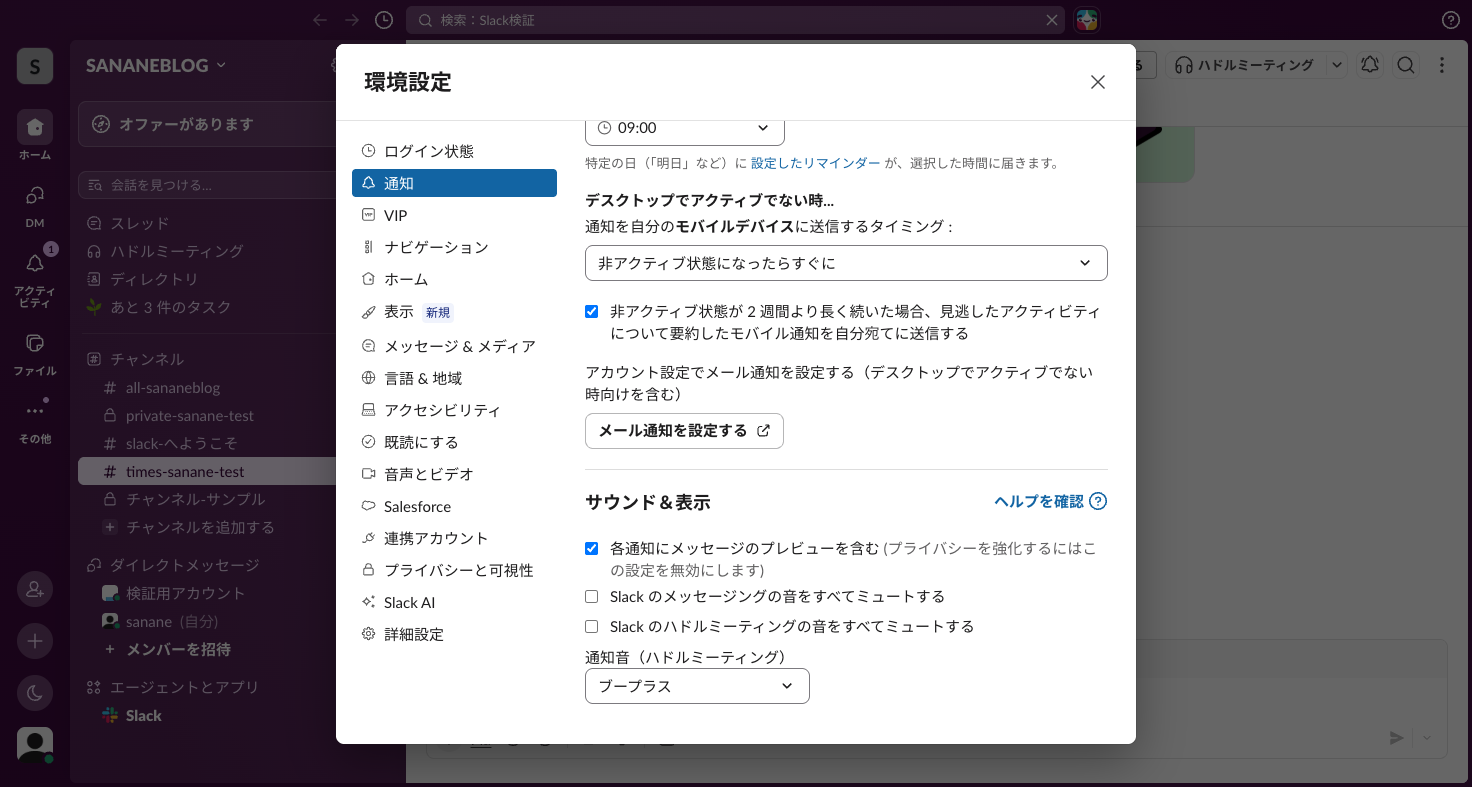Open the send options chevron
Viewport: 1472px width, 787px height.
(x=1427, y=738)
